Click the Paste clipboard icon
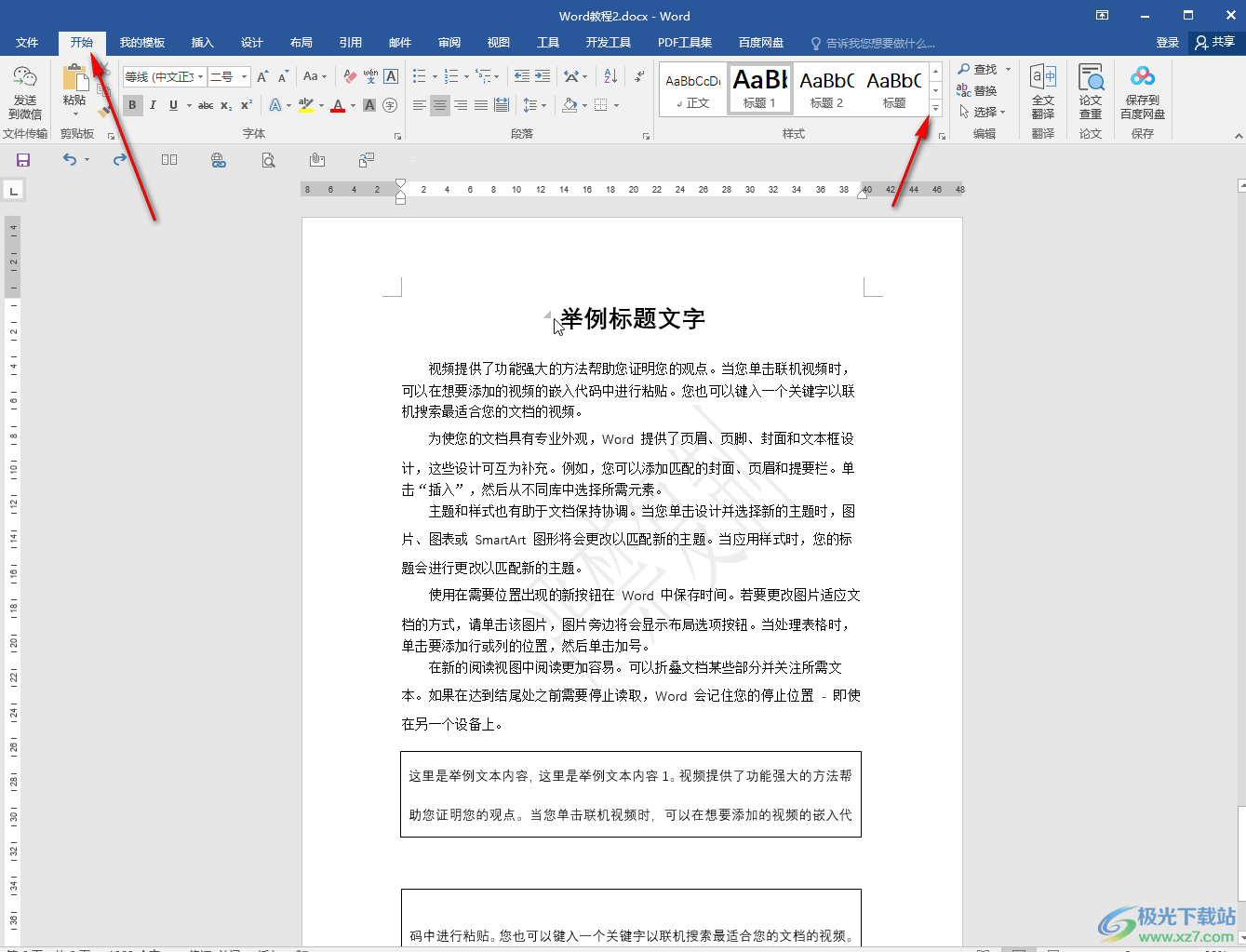This screenshot has height=952, width=1246. click(x=74, y=79)
